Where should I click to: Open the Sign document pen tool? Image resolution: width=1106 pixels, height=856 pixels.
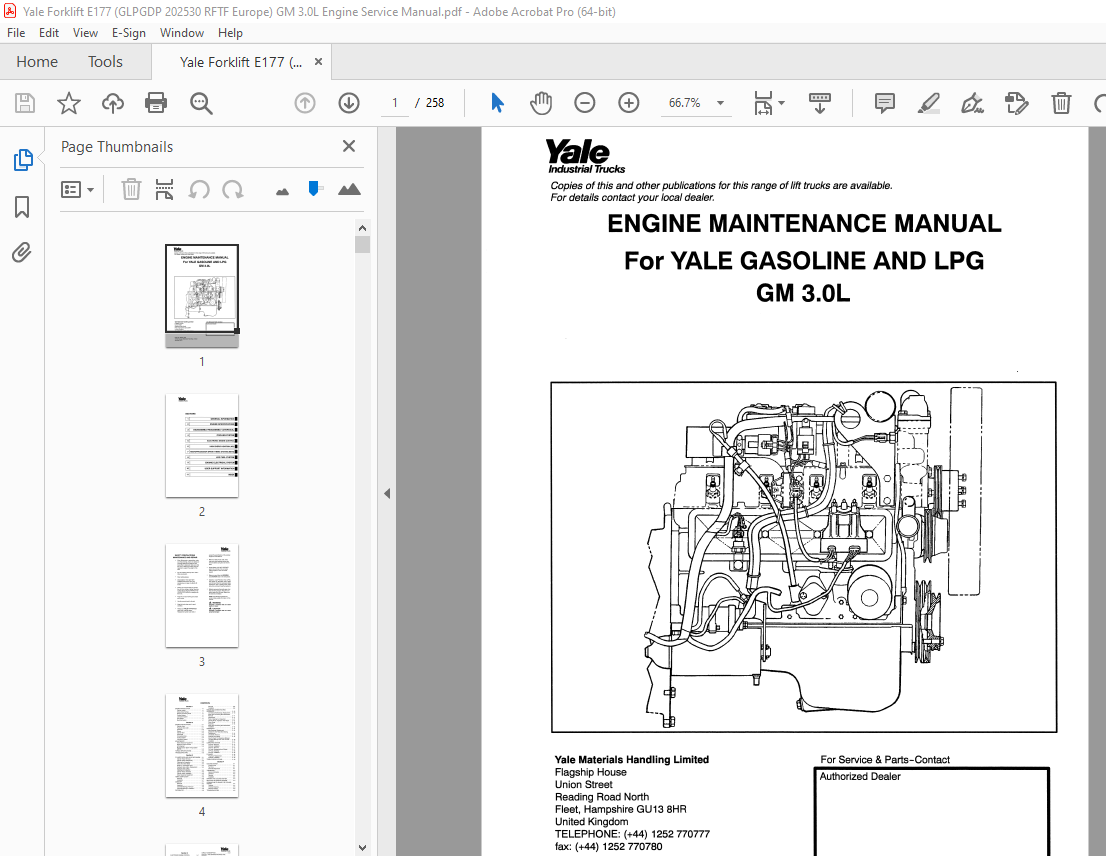pos(972,103)
